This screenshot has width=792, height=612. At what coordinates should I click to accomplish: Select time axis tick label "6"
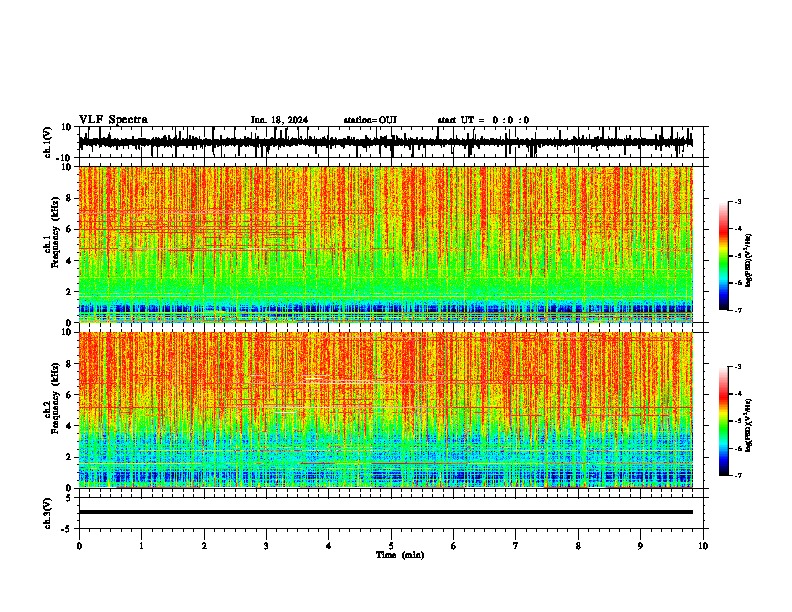click(x=454, y=546)
